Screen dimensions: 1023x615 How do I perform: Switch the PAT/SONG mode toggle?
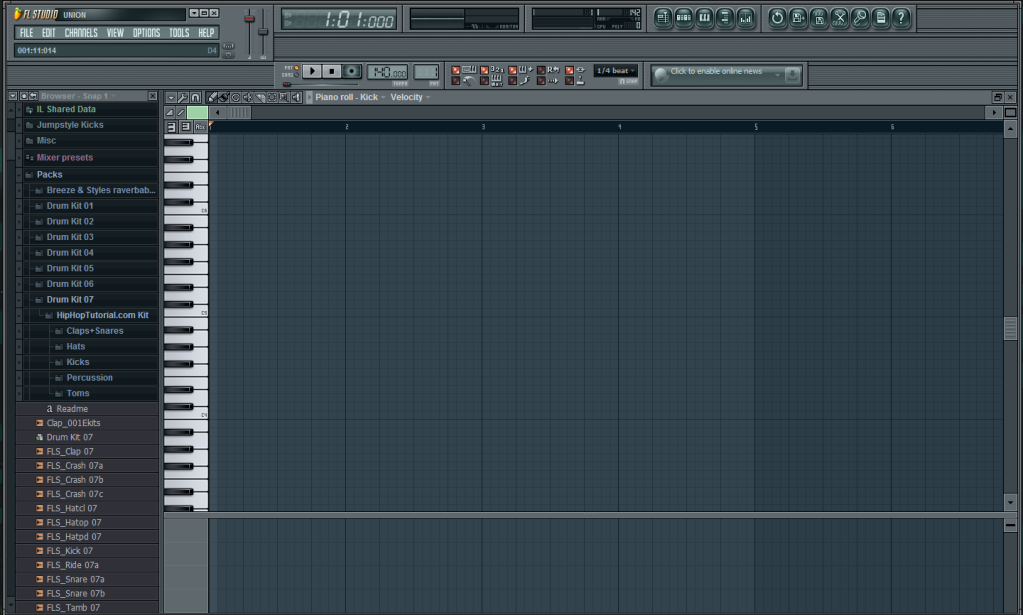(290, 71)
